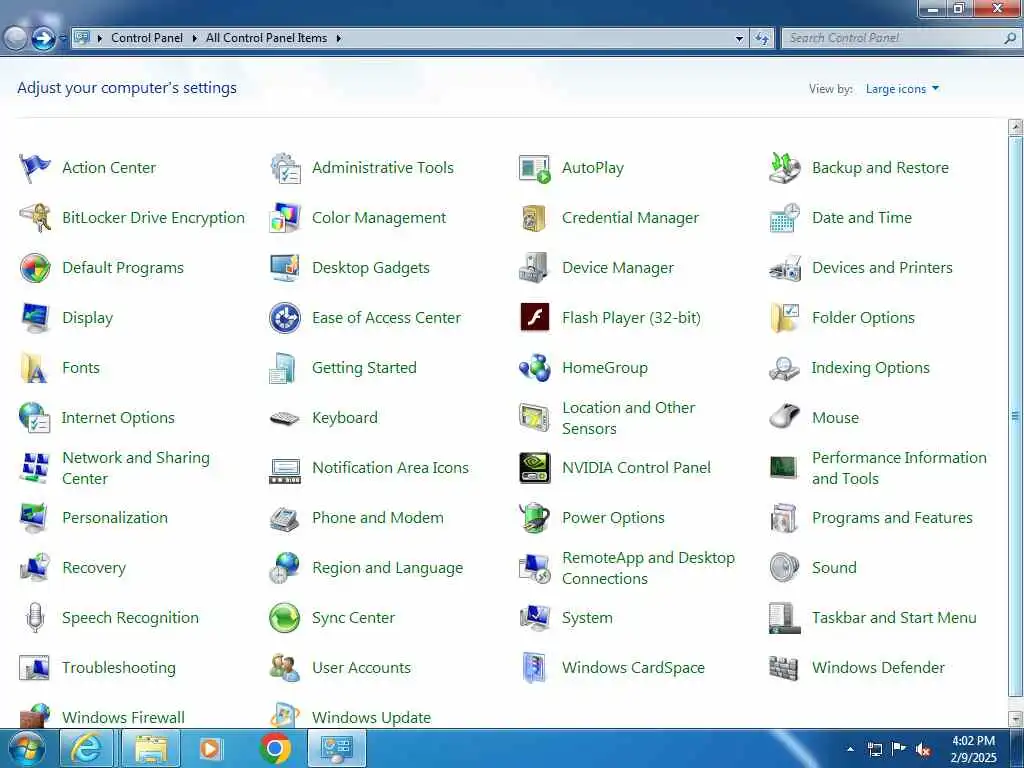Open the Phone and Modem link
Viewport: 1024px width, 768px height.
point(377,518)
